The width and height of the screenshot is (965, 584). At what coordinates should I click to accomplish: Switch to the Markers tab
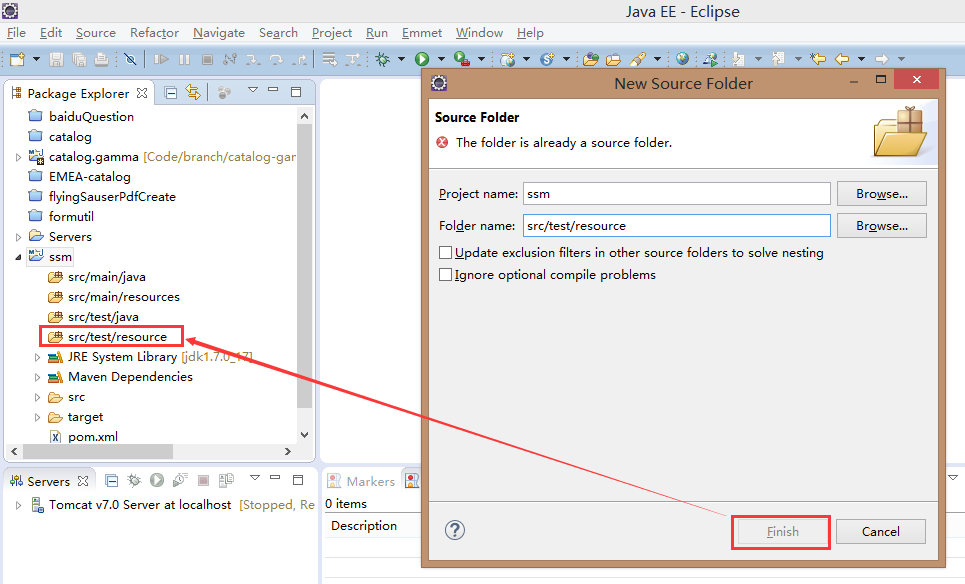pos(362,481)
